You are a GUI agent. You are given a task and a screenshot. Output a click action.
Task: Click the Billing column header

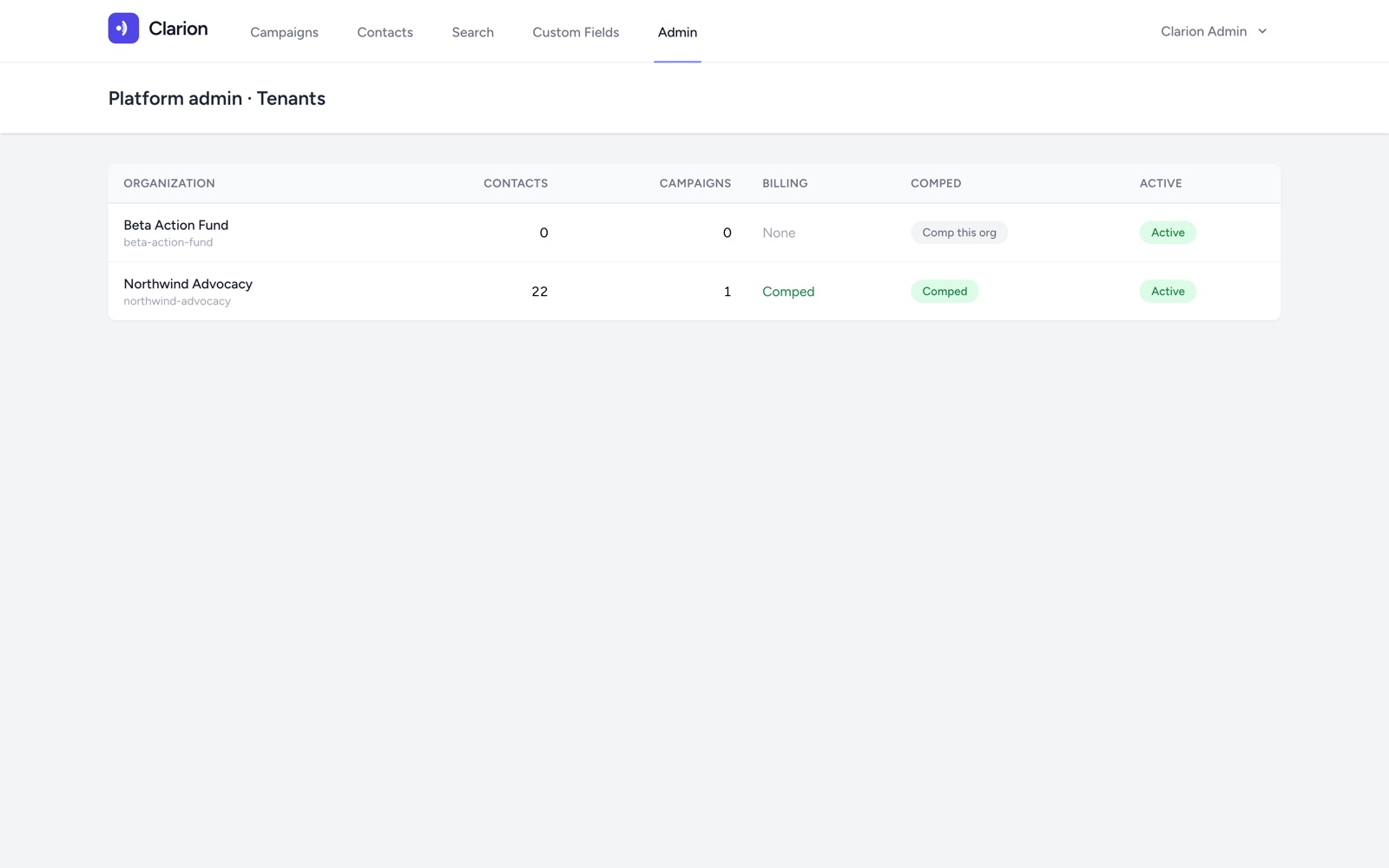[x=785, y=183]
